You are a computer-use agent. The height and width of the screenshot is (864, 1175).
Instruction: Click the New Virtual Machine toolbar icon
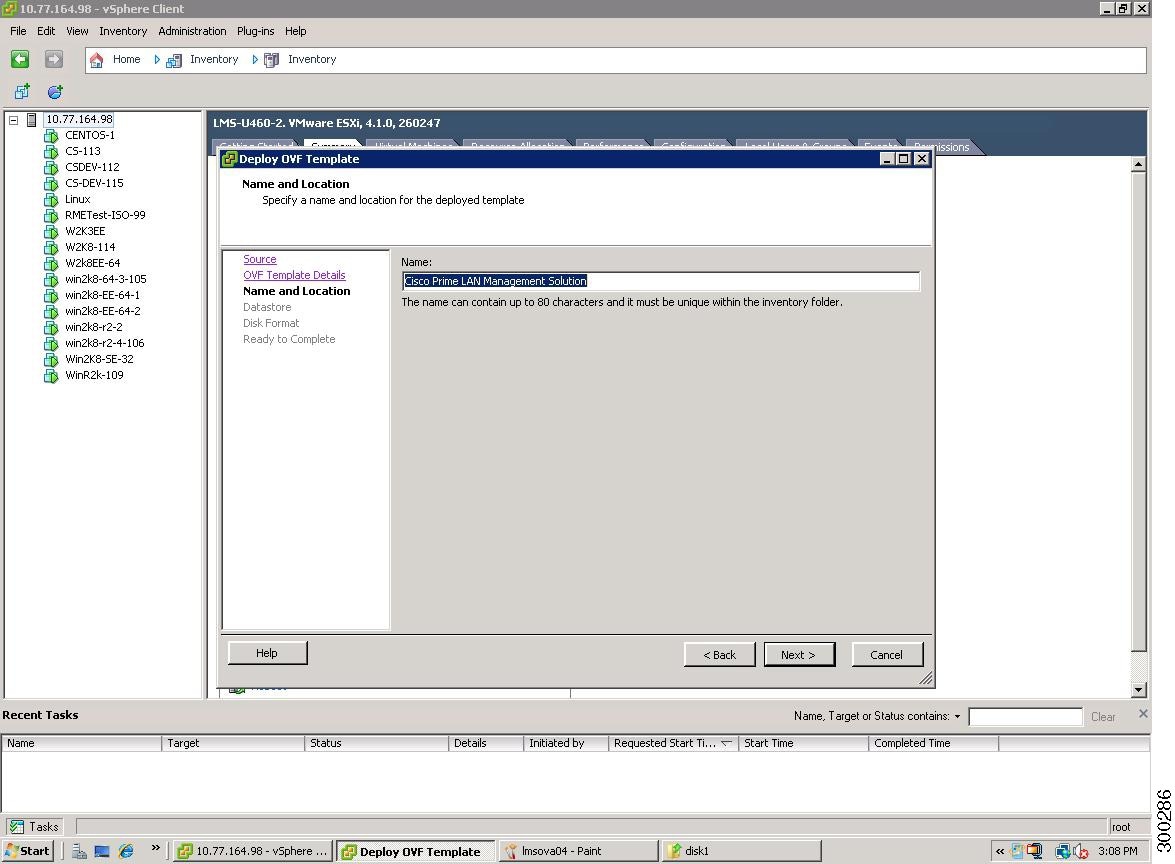tap(22, 91)
